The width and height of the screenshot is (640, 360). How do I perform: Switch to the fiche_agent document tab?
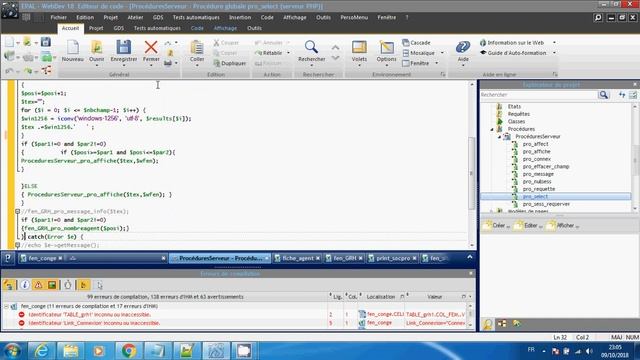(x=298, y=258)
